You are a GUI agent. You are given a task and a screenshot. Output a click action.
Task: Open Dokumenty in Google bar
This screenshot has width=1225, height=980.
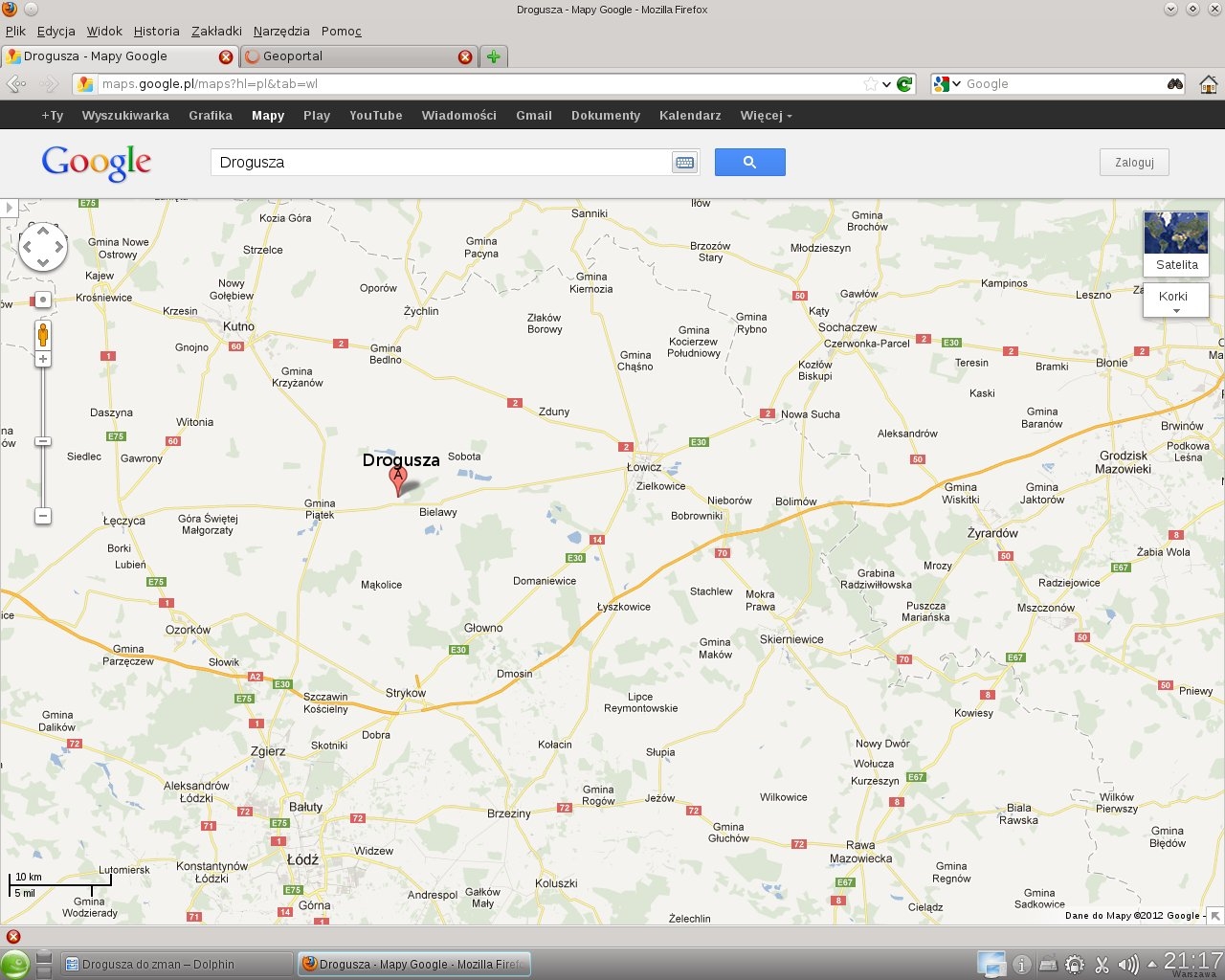pos(606,116)
